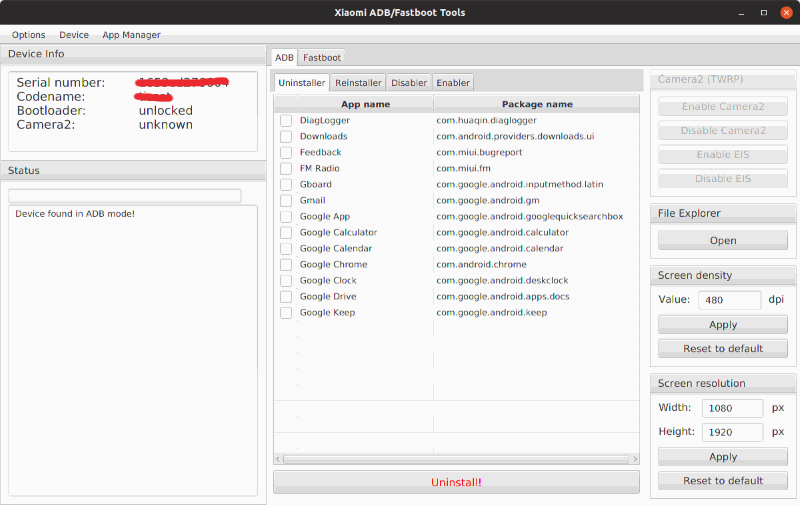Open the Disabler tab
The image size is (800, 505).
pos(409,83)
